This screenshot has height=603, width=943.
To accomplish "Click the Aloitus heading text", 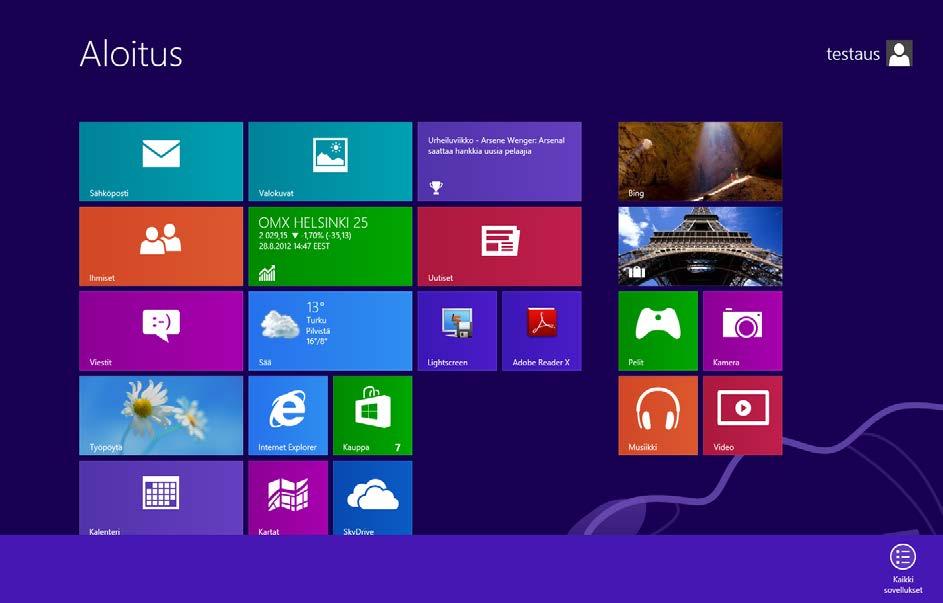I will pos(131,54).
